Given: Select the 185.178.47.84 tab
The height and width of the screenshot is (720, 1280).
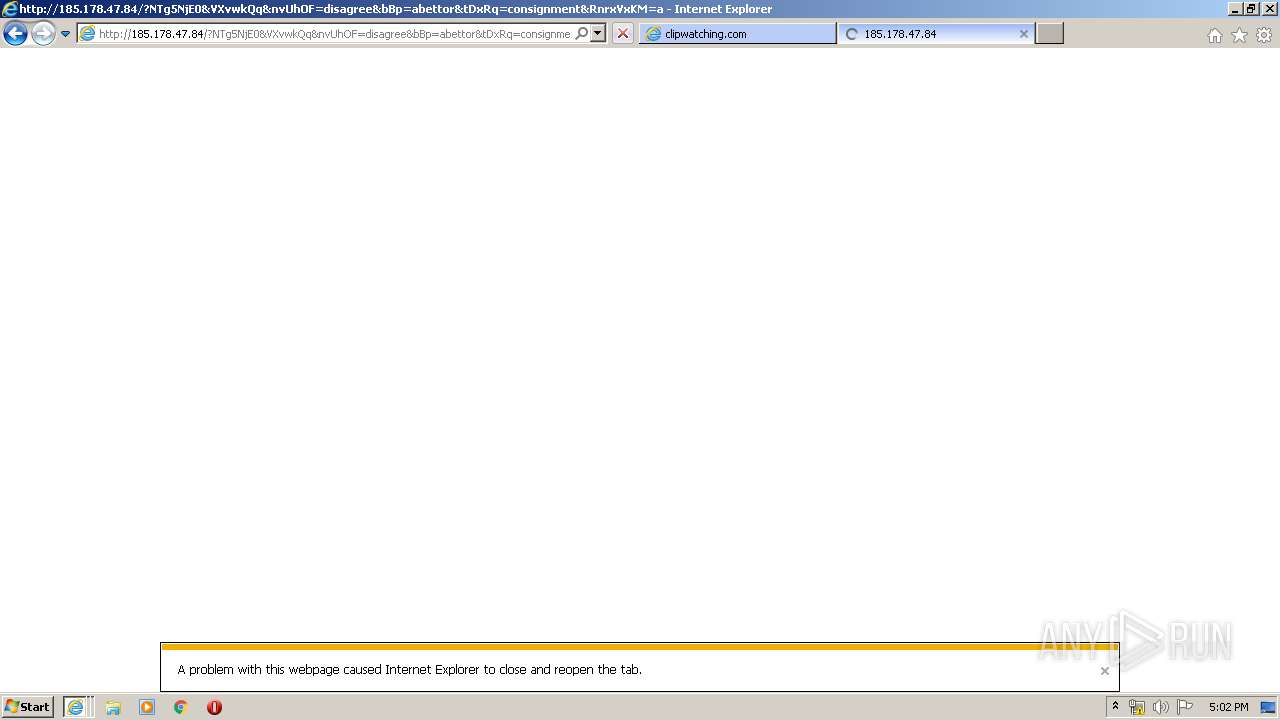Looking at the screenshot, I should tap(935, 34).
